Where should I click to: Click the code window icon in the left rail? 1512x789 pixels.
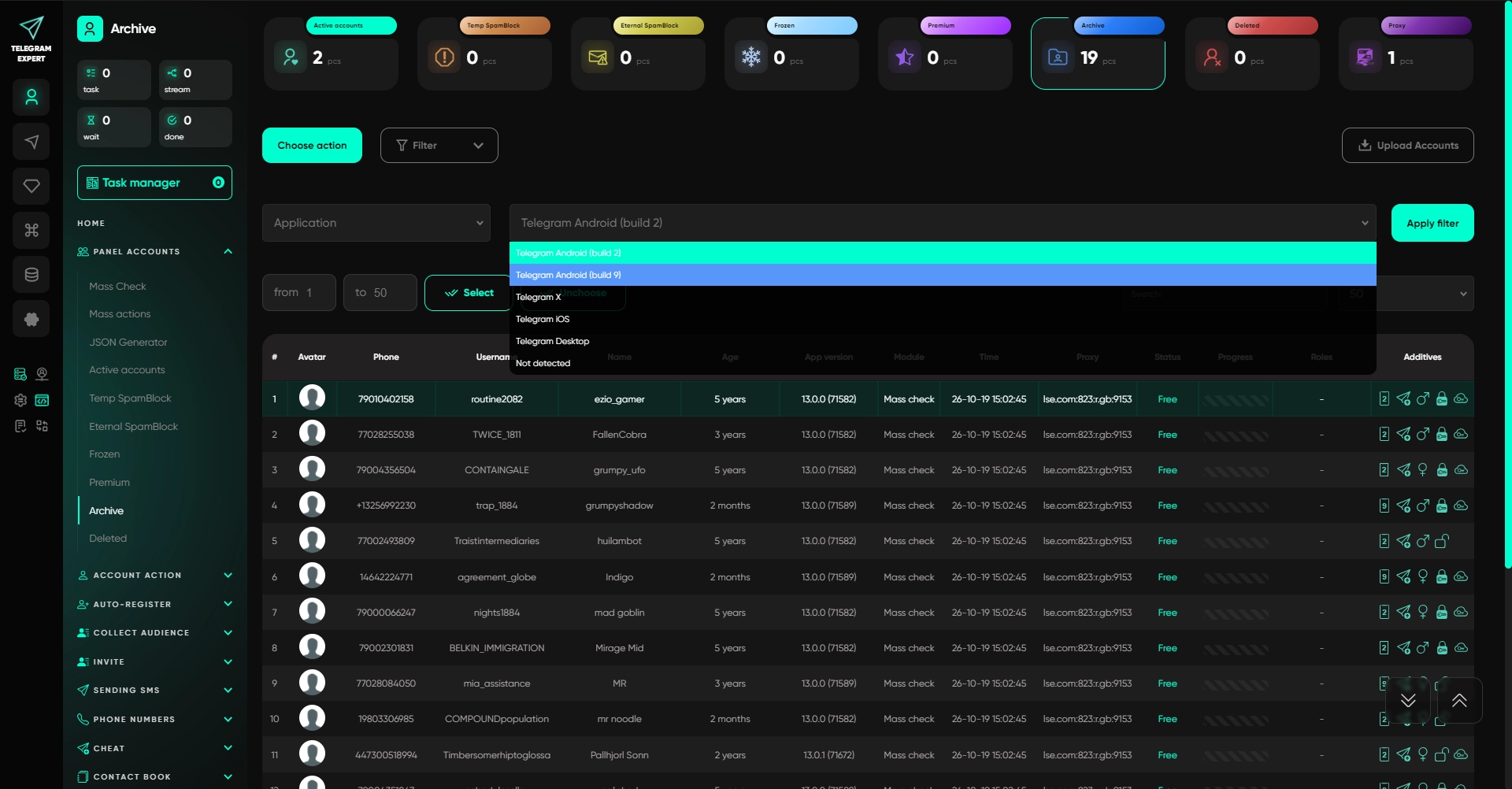click(42, 400)
